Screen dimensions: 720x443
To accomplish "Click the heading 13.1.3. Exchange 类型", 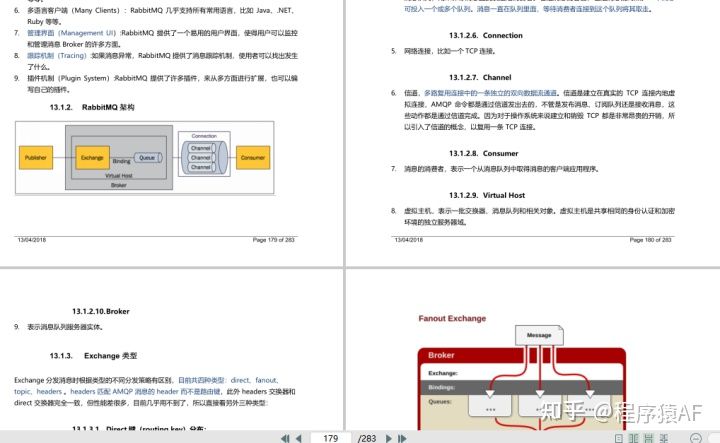I will point(93,356).
